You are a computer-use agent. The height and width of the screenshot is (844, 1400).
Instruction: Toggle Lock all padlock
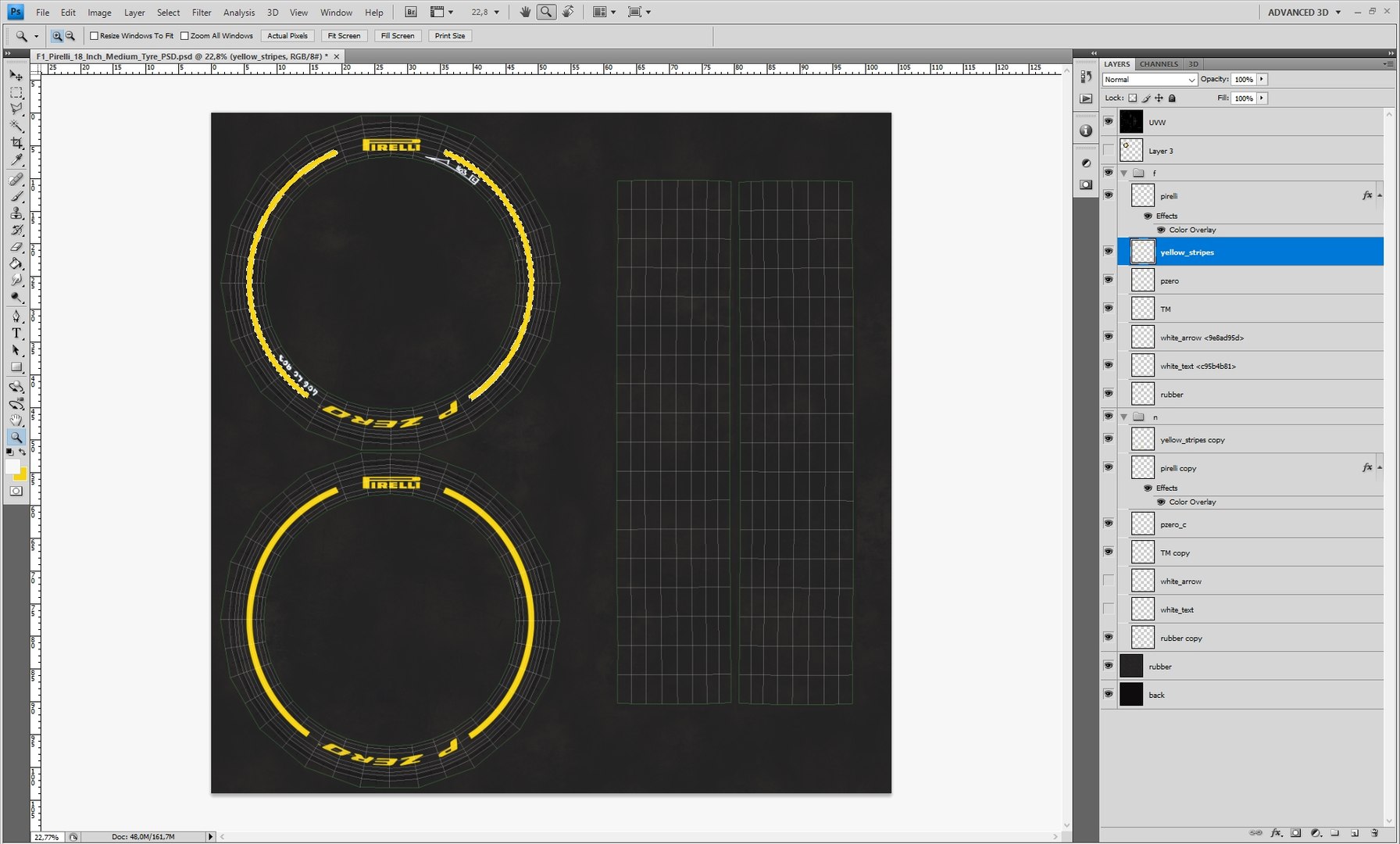(1172, 98)
